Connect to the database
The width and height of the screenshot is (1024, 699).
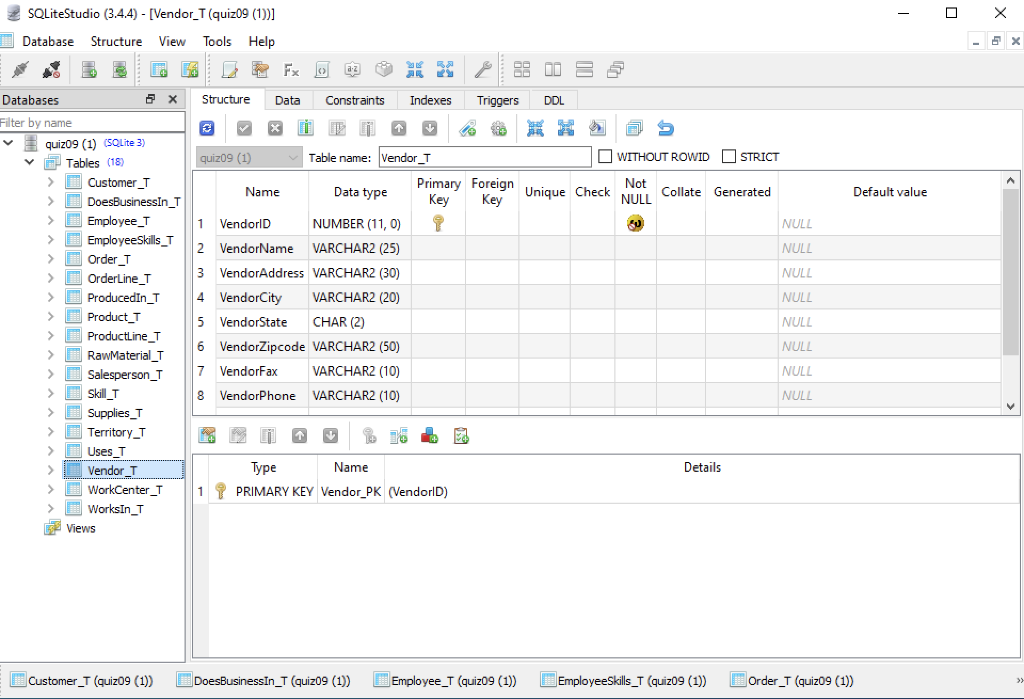[x=21, y=69]
